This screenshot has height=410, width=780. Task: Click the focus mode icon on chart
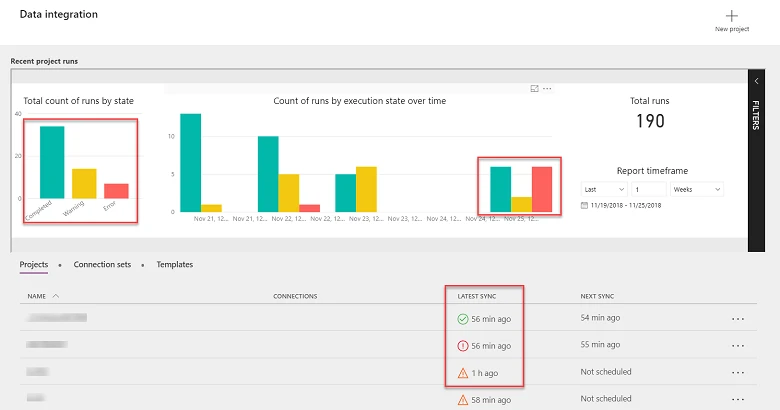(x=534, y=89)
